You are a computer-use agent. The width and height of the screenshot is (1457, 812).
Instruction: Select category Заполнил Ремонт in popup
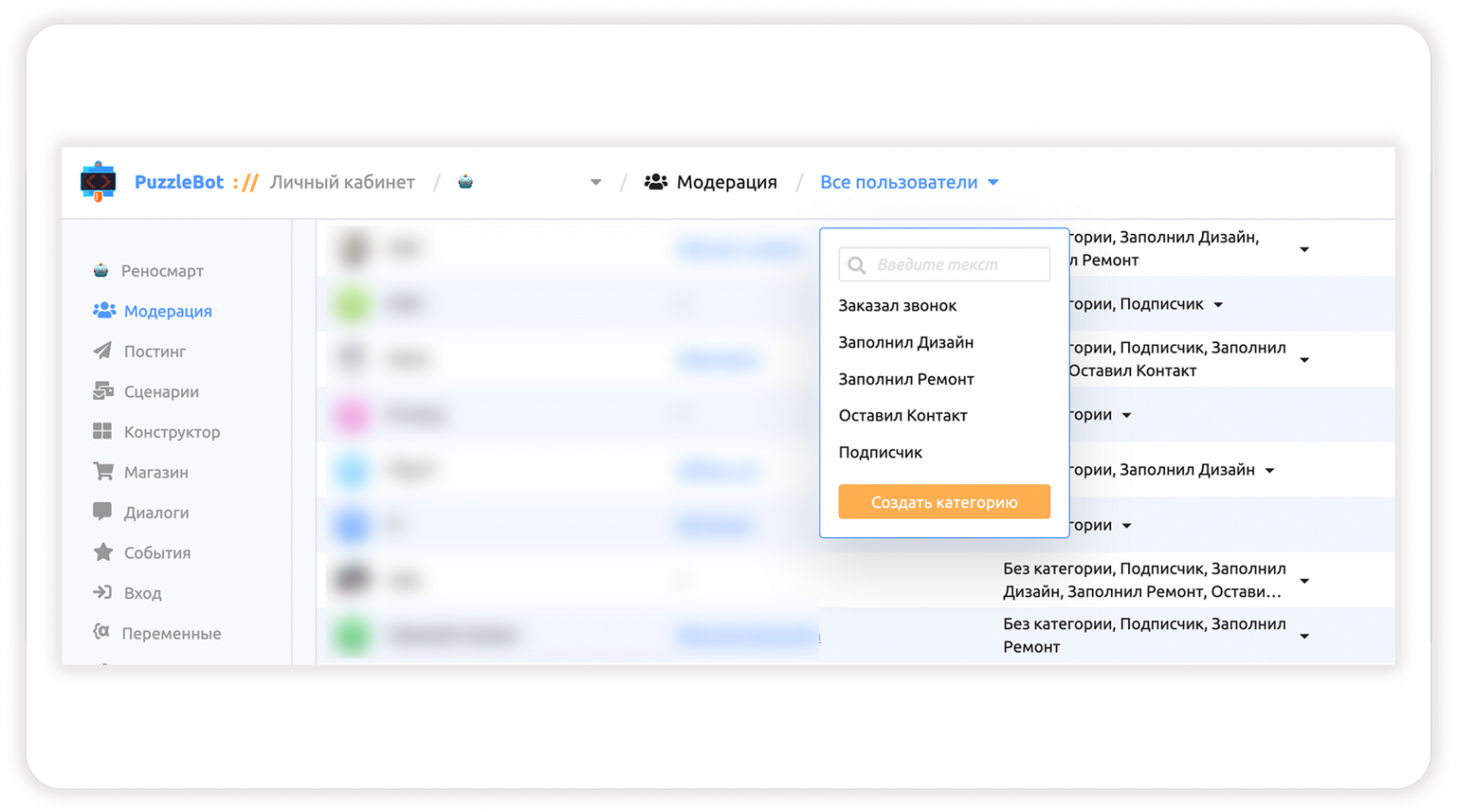click(x=906, y=379)
